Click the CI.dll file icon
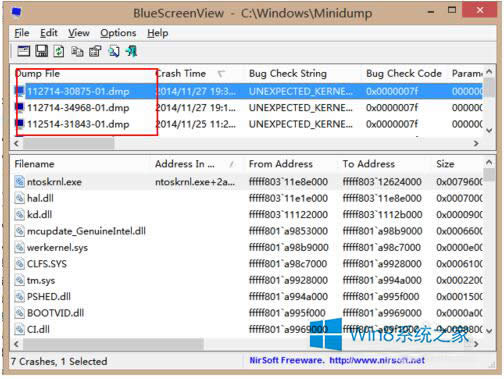The height and width of the screenshot is (379, 504). 20,329
